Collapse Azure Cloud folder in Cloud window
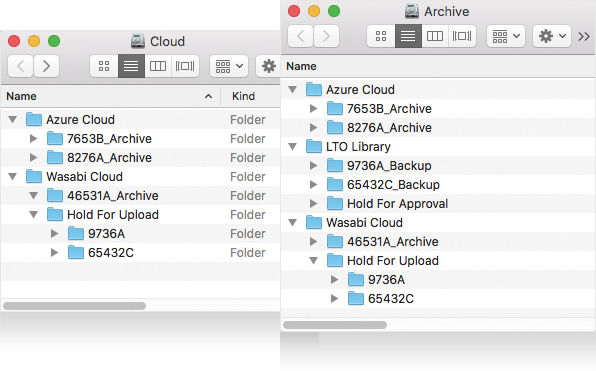Viewport: 596px width, 371px height. 13,120
